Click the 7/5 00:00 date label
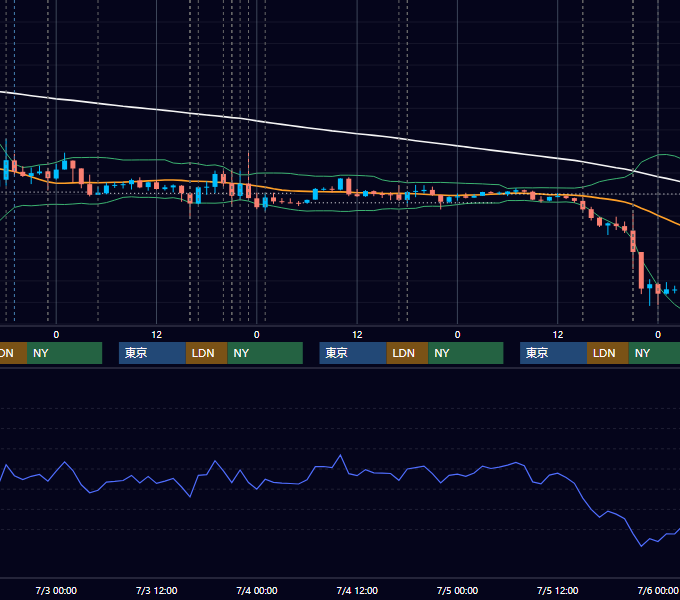 [457, 590]
